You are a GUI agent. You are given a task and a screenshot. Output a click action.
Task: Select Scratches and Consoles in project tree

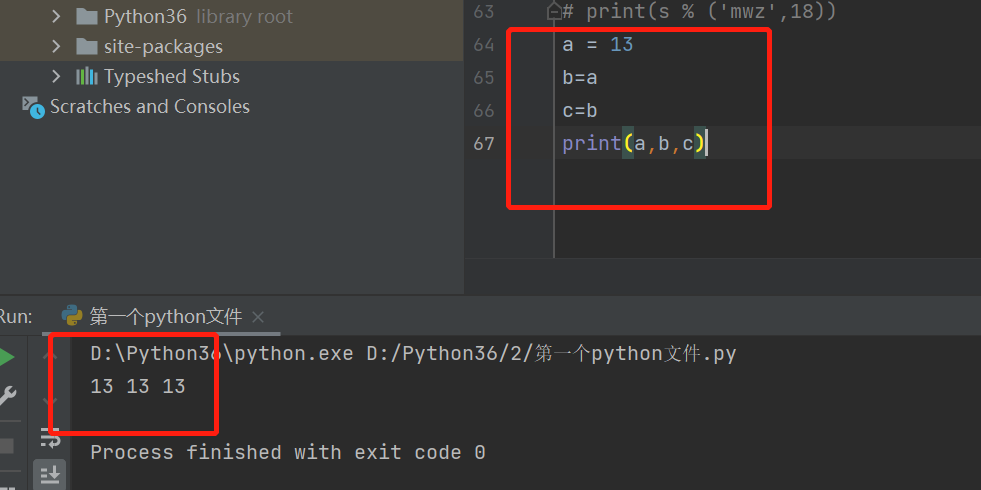[x=149, y=107]
